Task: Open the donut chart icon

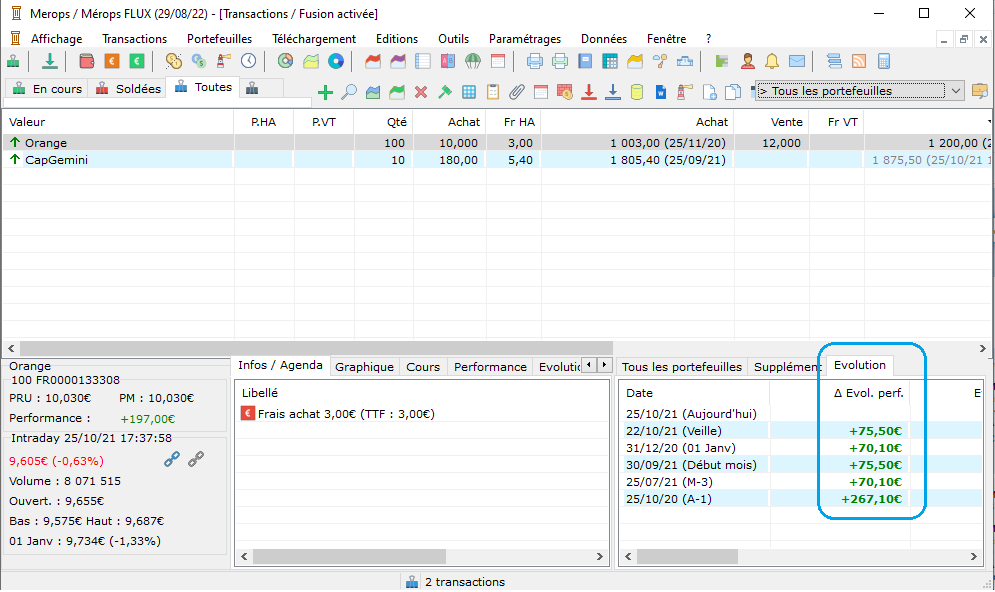Action: [x=286, y=61]
